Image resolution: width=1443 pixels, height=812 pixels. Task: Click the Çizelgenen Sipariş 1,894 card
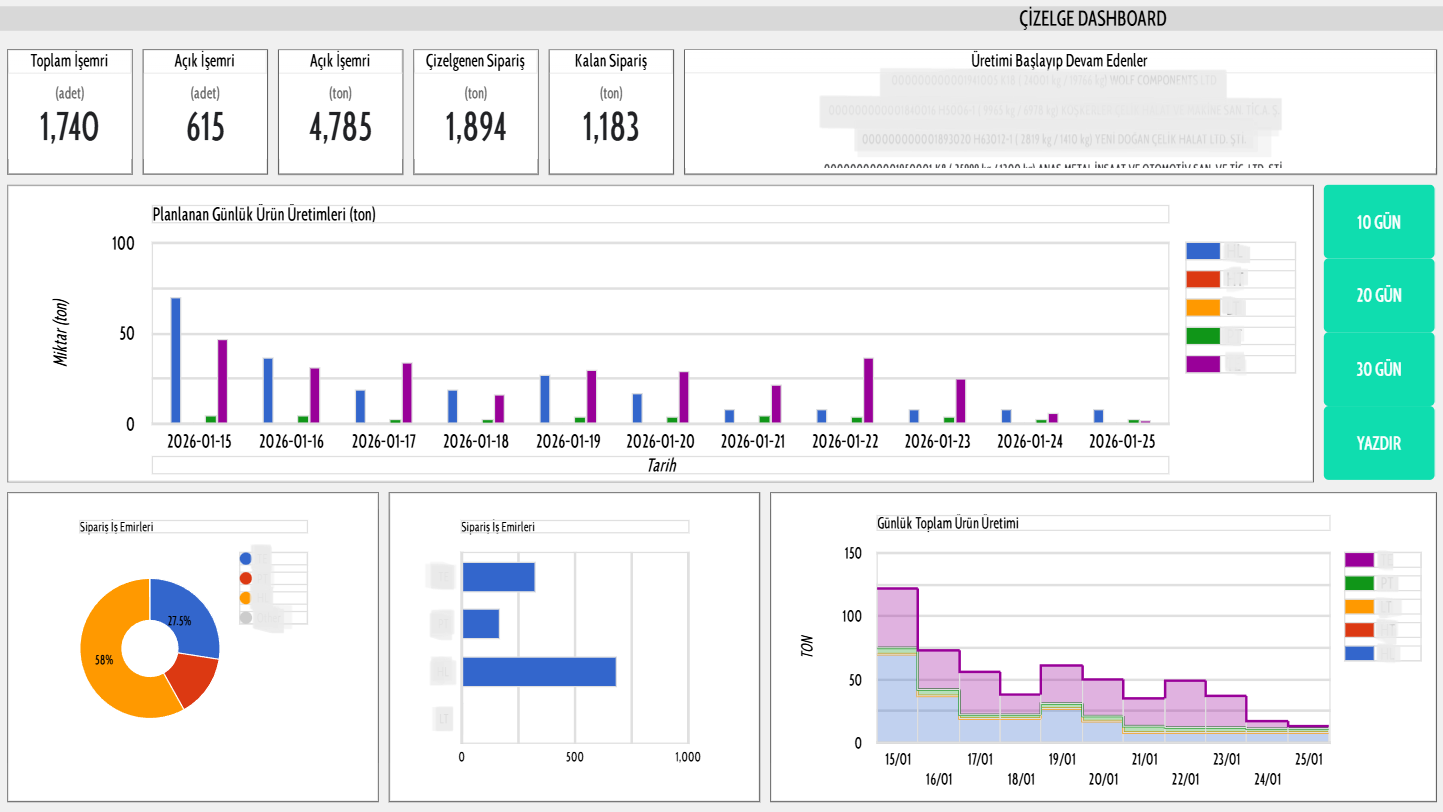[476, 111]
